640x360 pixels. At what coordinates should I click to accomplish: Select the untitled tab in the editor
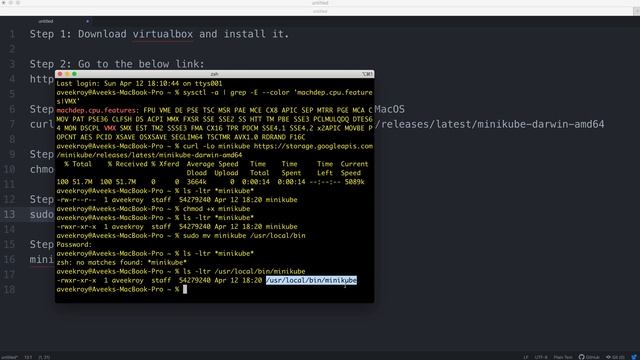point(46,21)
